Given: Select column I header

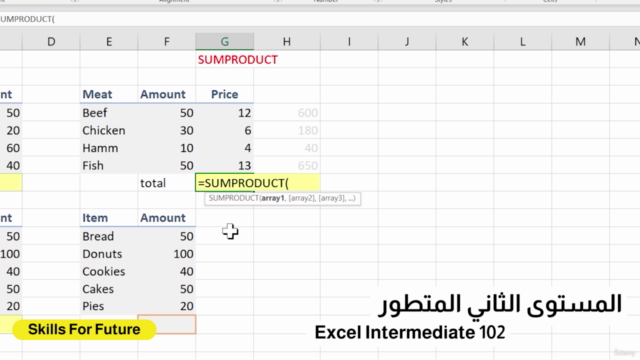Looking at the screenshot, I should coord(349,41).
